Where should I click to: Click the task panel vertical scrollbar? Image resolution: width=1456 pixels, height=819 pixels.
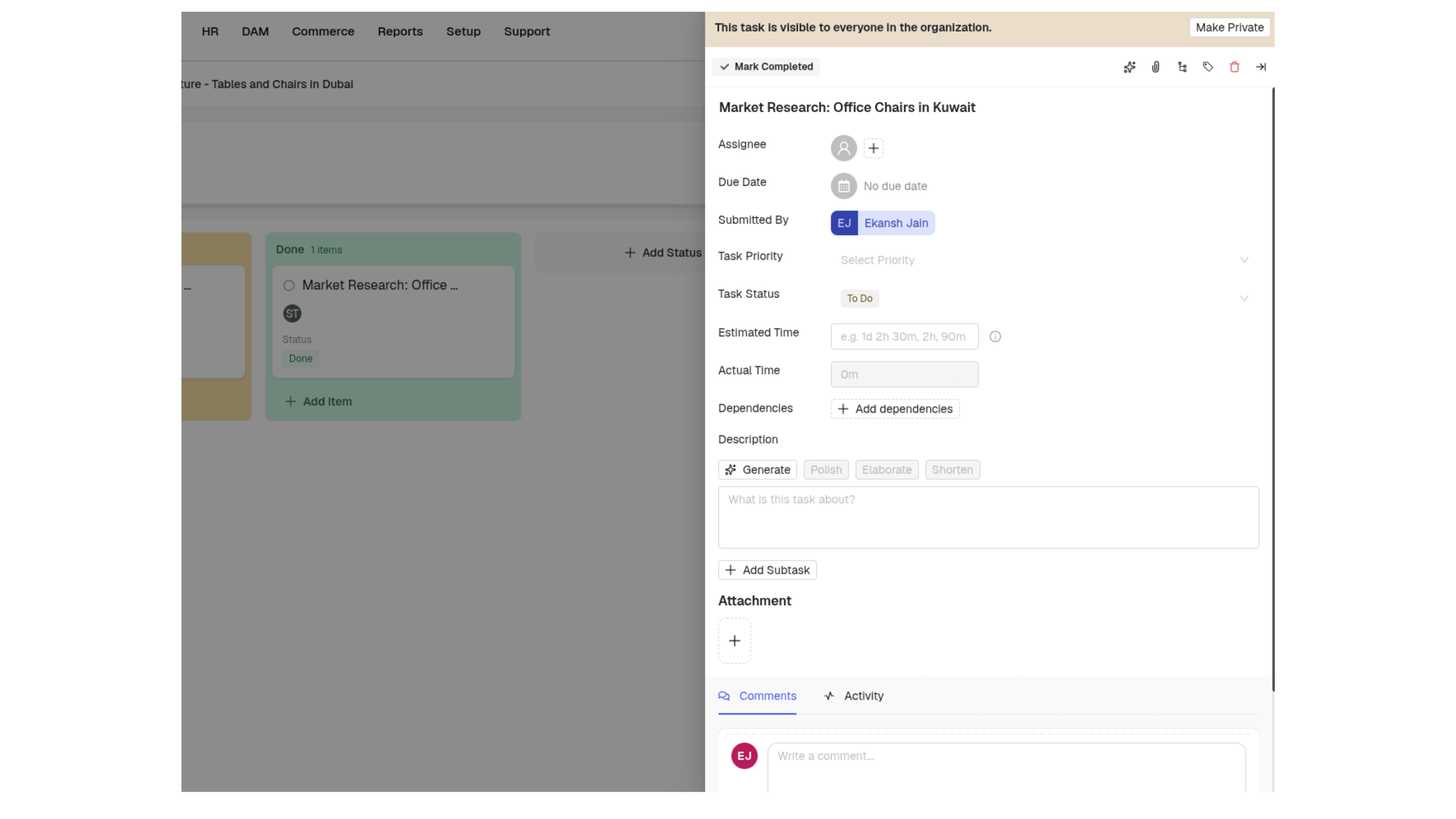(1273, 389)
